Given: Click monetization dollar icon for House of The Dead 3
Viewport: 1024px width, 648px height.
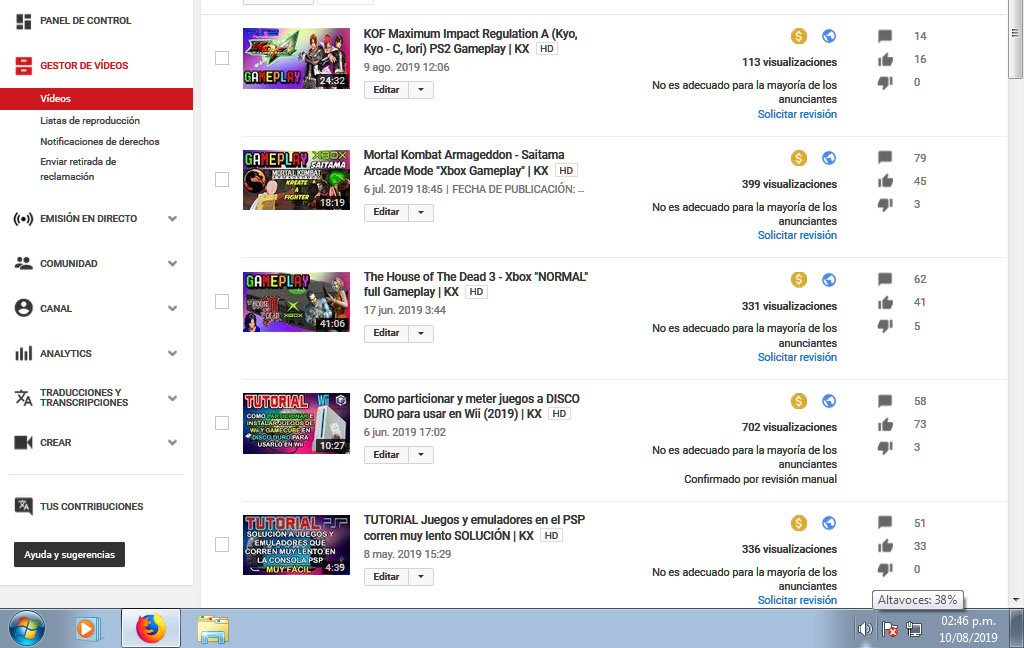Looking at the screenshot, I should pyautogui.click(x=799, y=280).
